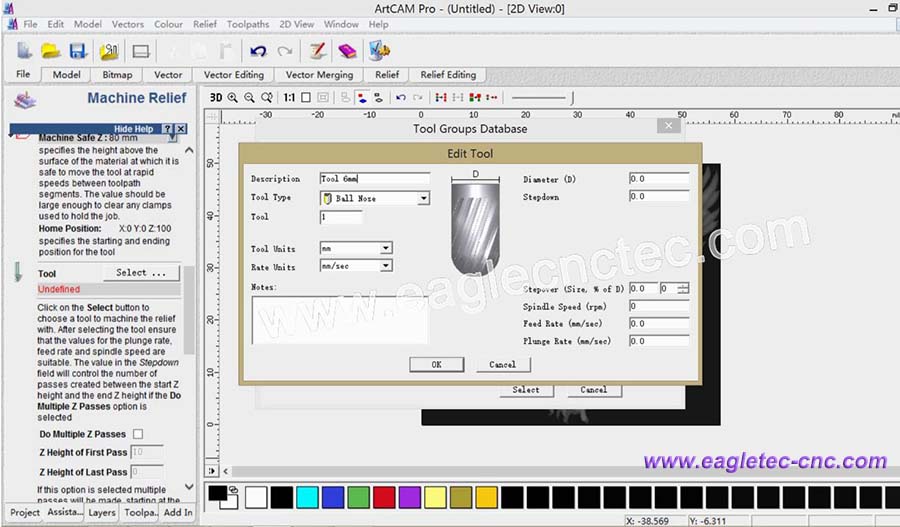Click OK in Edit Tool dialog
The image size is (900, 527).
click(x=437, y=365)
